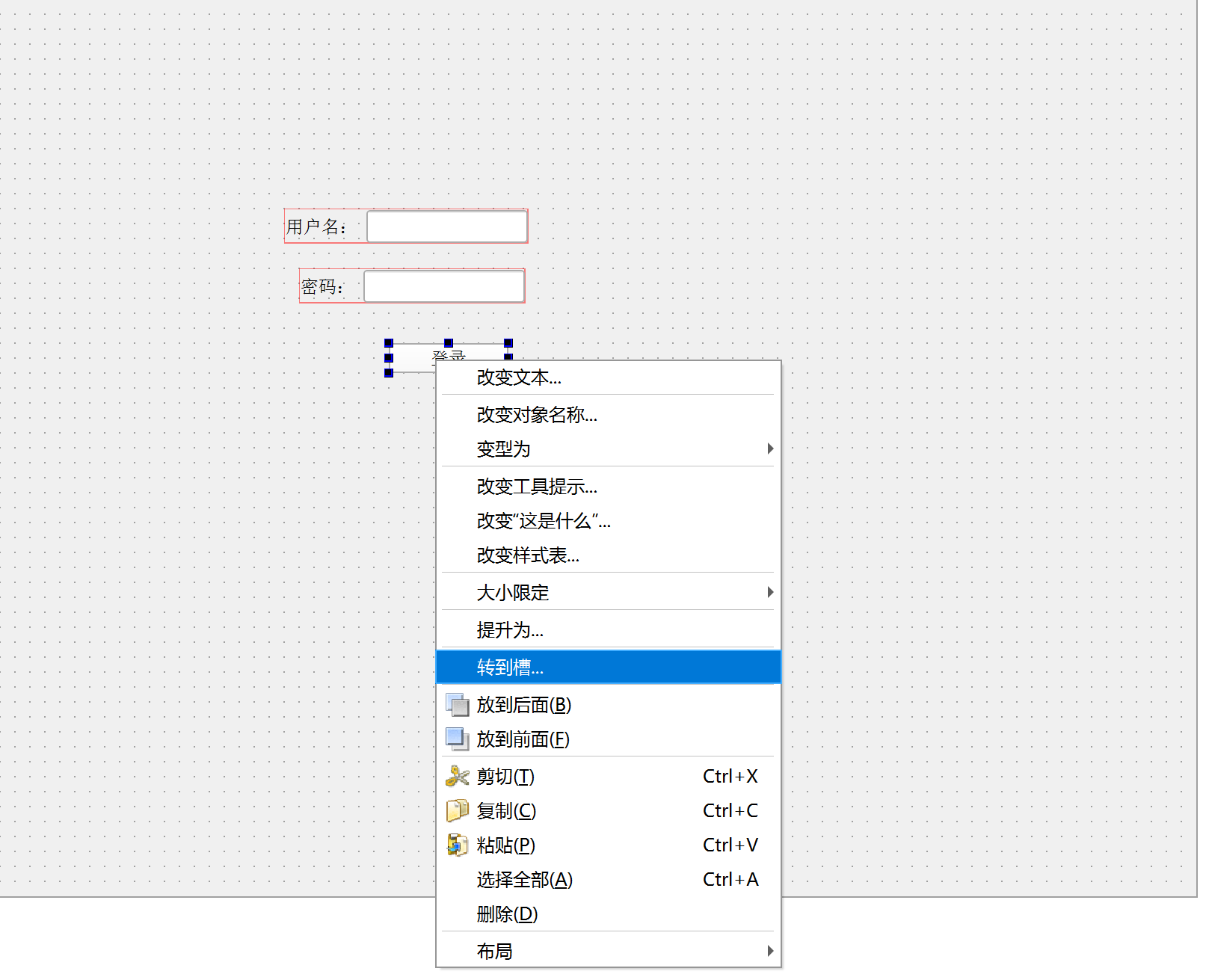Click the 用户名 text input field

pos(446,226)
